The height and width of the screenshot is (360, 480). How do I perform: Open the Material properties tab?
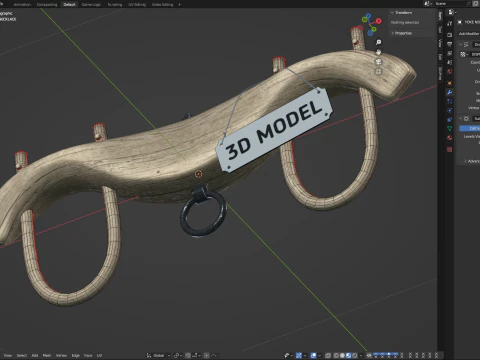450,138
